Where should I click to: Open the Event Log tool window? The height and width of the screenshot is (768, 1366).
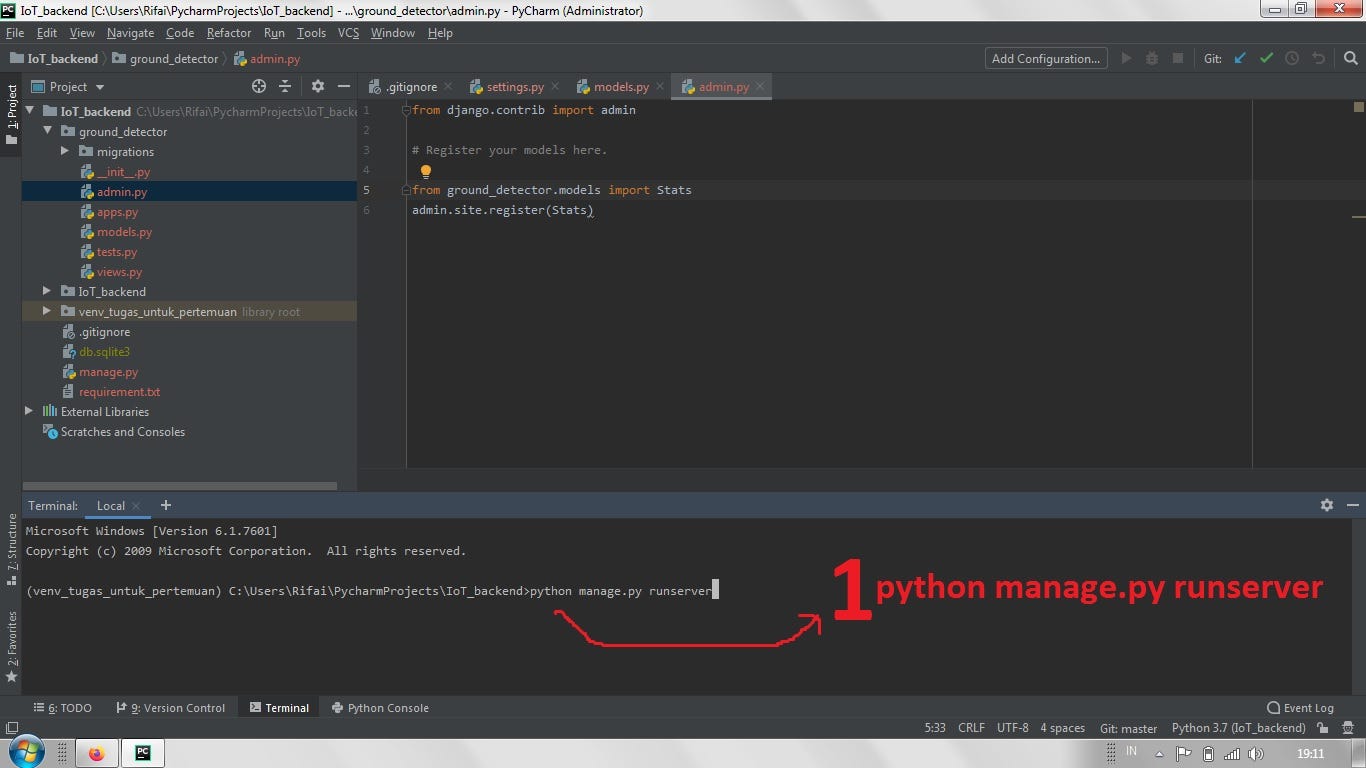[x=1300, y=708]
